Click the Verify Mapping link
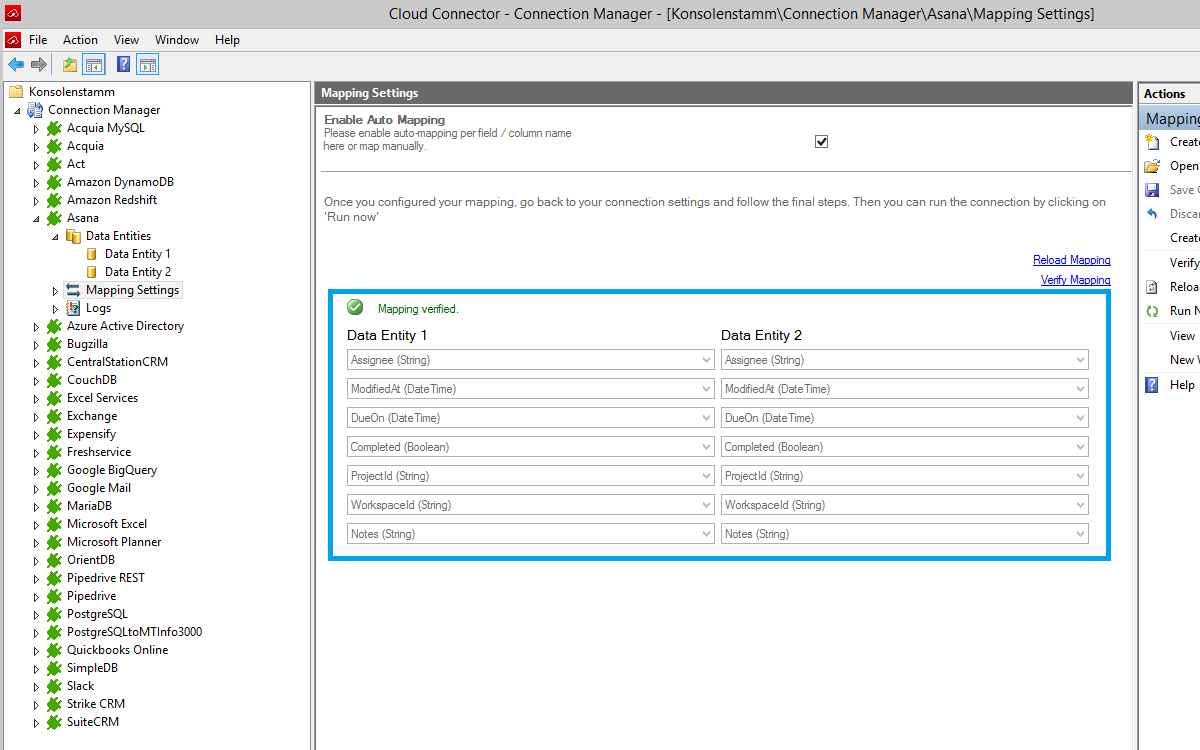This screenshot has width=1200, height=750. pos(1075,280)
